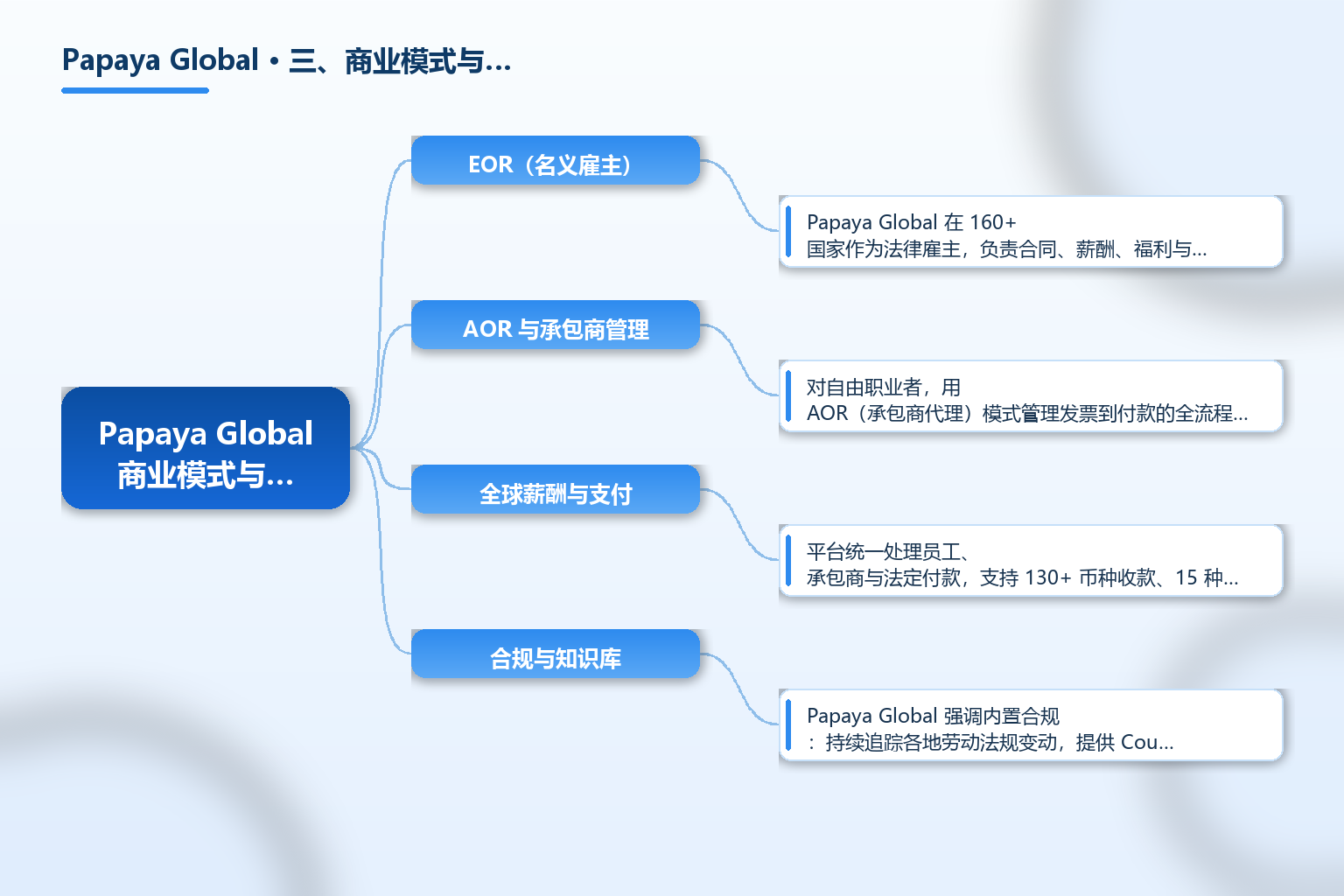Select the AOR 与承包商管理 node

click(556, 325)
